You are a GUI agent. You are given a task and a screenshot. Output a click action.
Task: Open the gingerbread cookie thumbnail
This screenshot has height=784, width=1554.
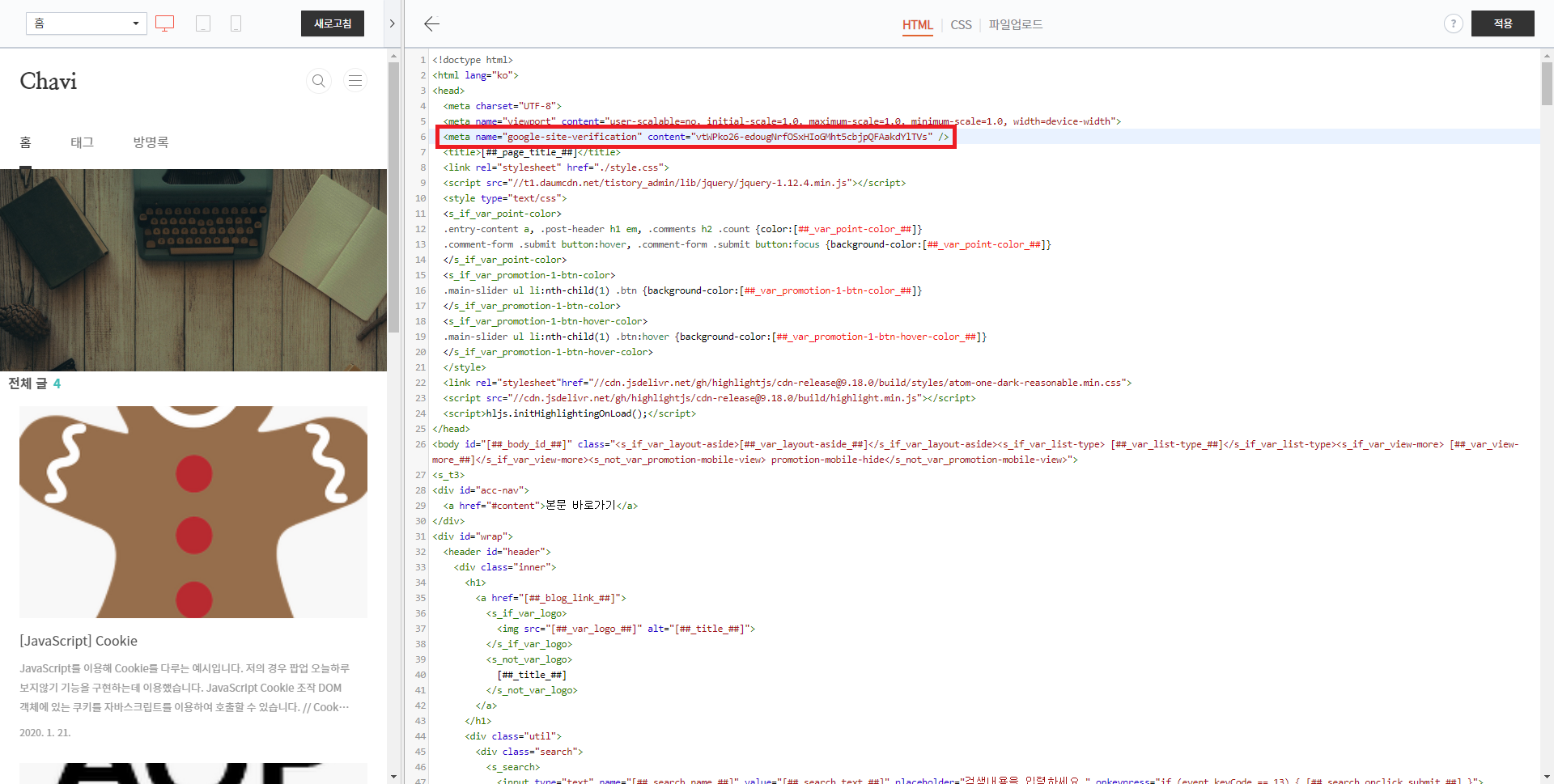193,512
